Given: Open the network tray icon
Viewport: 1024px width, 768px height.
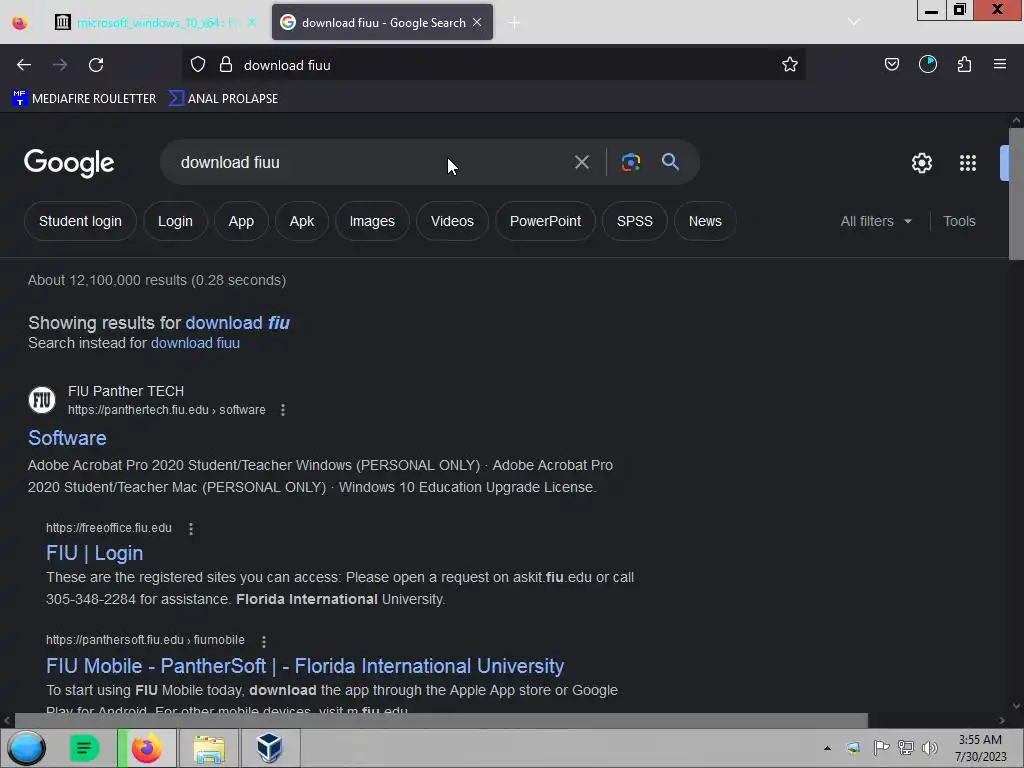Looking at the screenshot, I should coord(906,748).
